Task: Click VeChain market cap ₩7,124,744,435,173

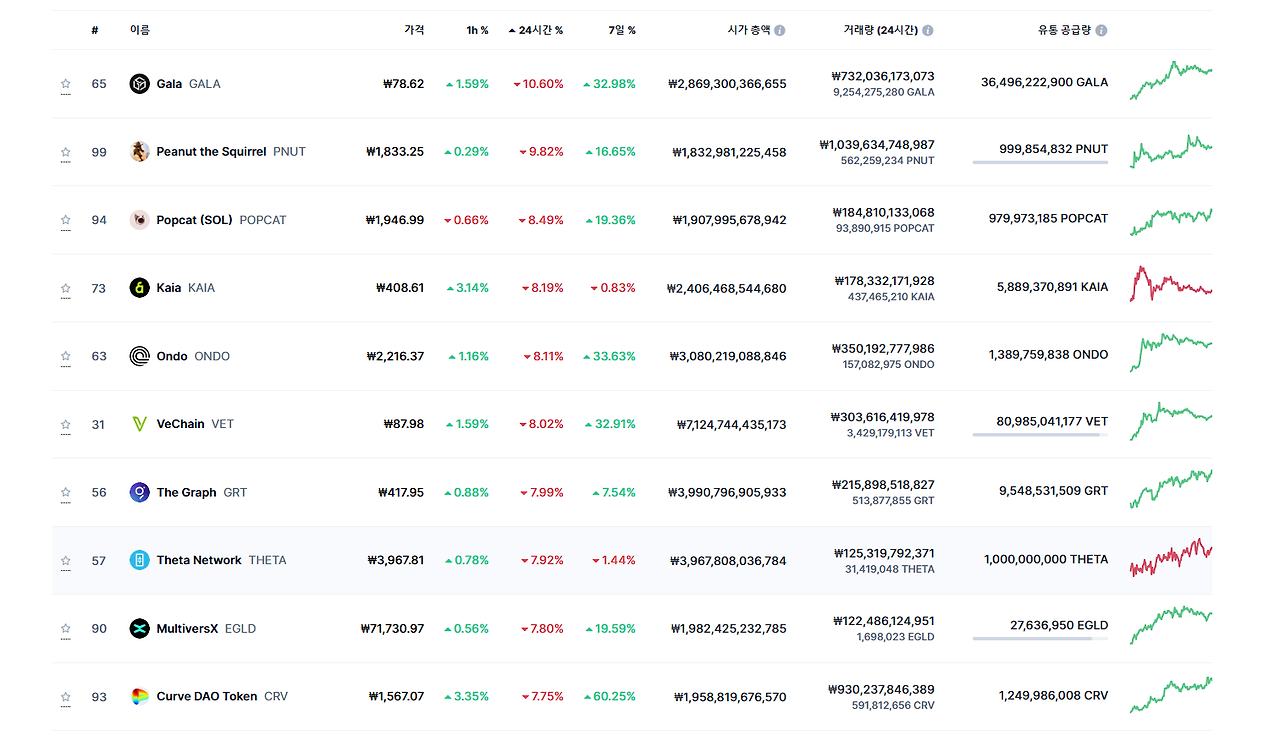Action: point(731,424)
